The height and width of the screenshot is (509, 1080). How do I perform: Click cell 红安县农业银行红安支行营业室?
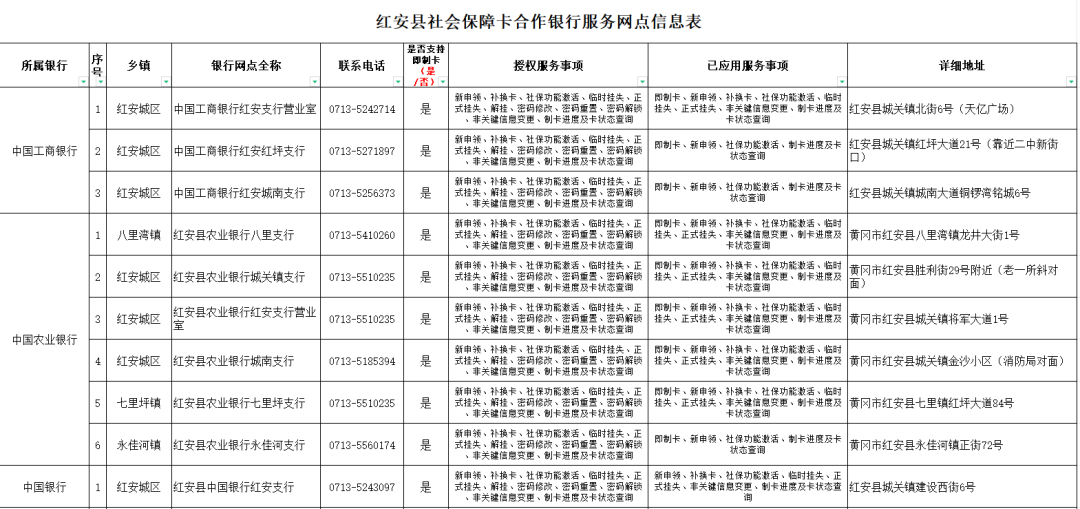pos(246,319)
